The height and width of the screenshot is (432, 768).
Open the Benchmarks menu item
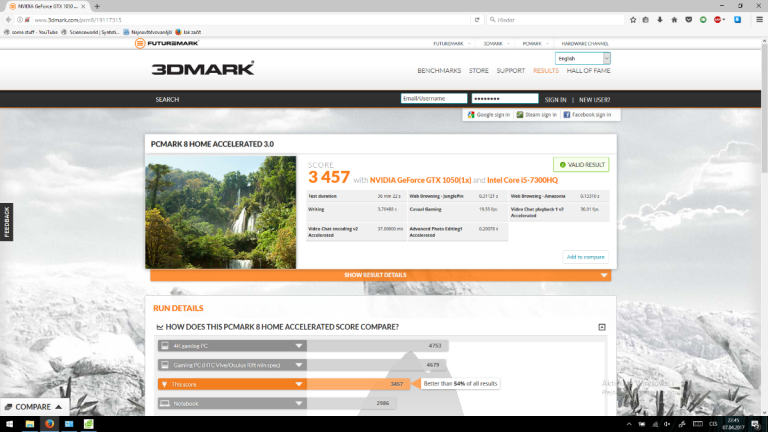point(438,71)
